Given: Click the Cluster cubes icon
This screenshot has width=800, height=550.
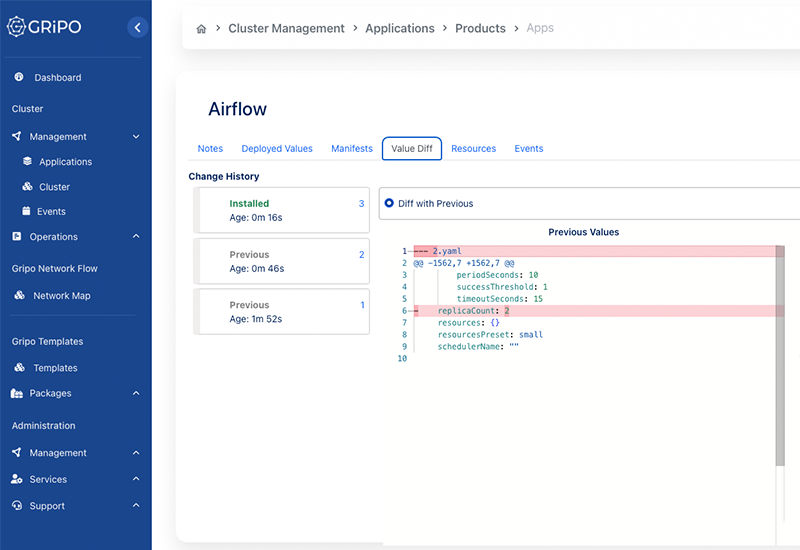Looking at the screenshot, I should click(28, 186).
